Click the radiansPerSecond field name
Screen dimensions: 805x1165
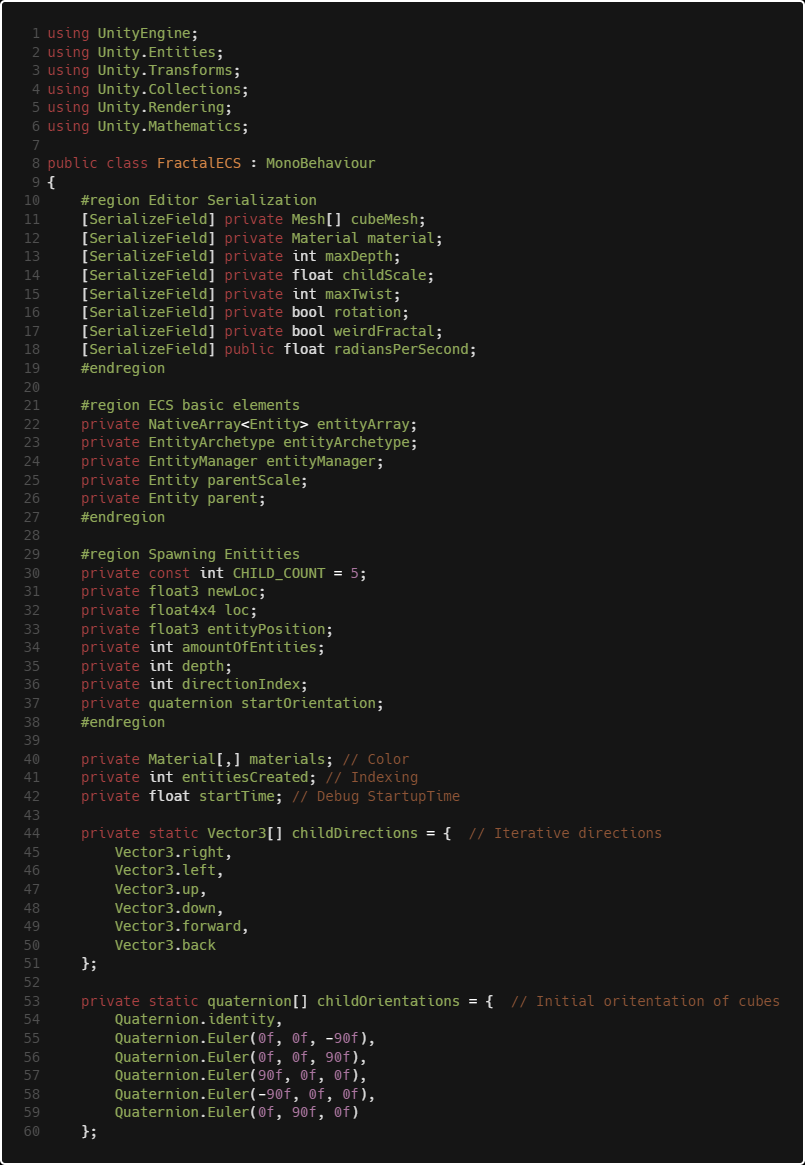click(401, 349)
